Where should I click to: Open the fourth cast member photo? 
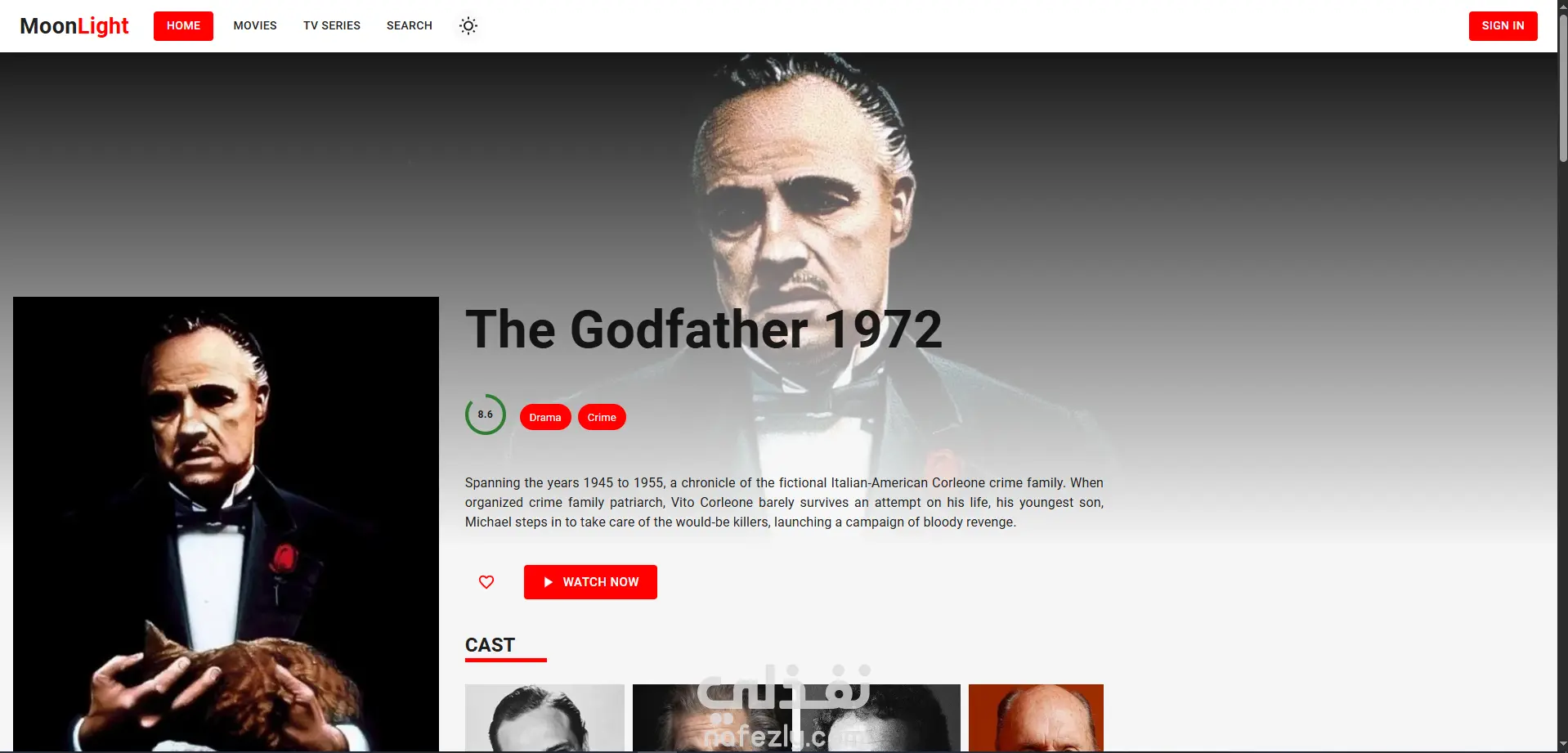tap(1036, 718)
